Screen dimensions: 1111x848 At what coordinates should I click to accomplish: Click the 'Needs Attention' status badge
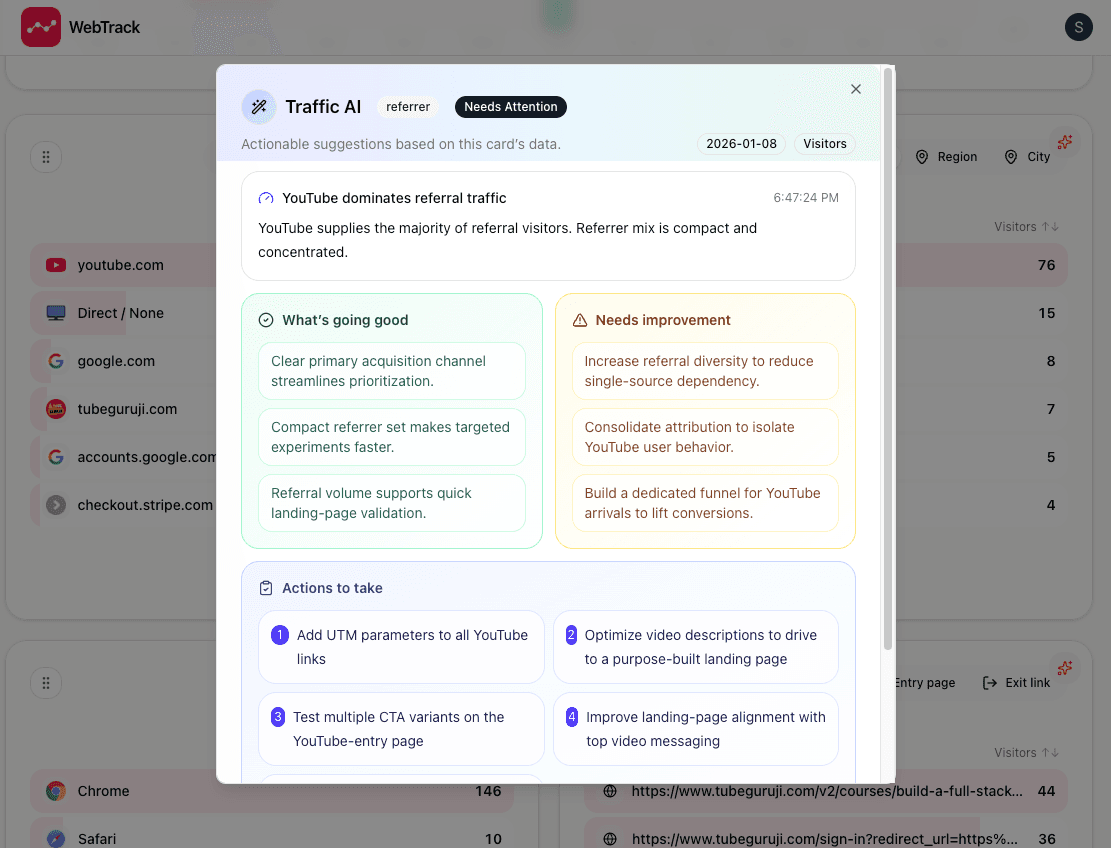[510, 107]
